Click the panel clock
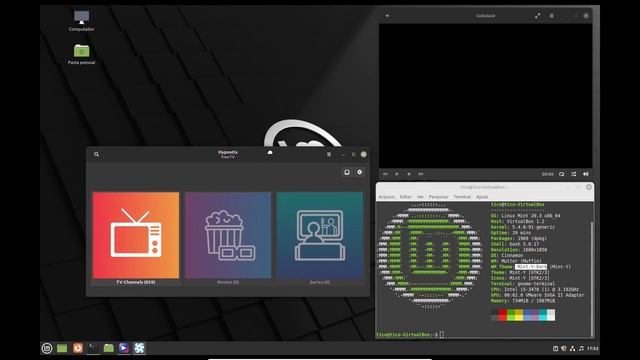The height and width of the screenshot is (360, 640). [593, 349]
